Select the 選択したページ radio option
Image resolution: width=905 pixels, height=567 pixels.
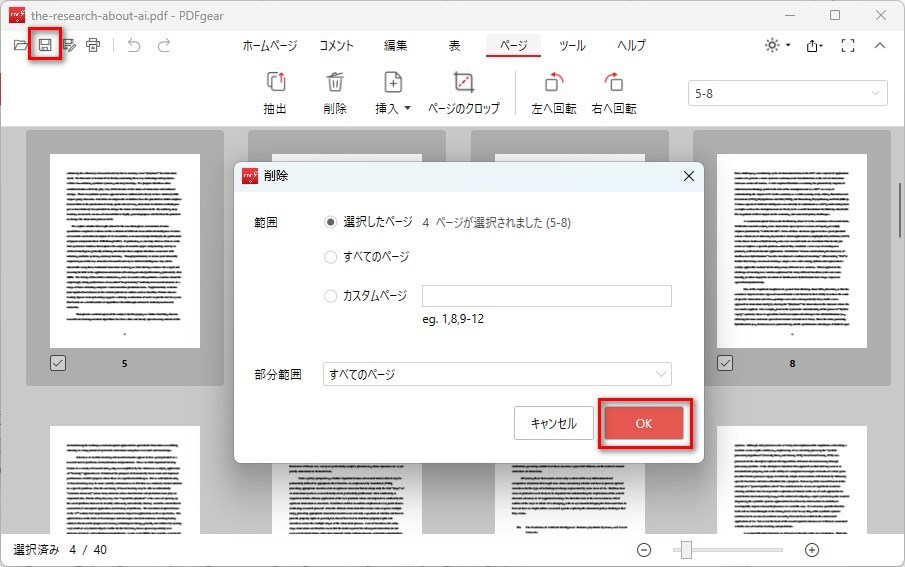[330, 222]
